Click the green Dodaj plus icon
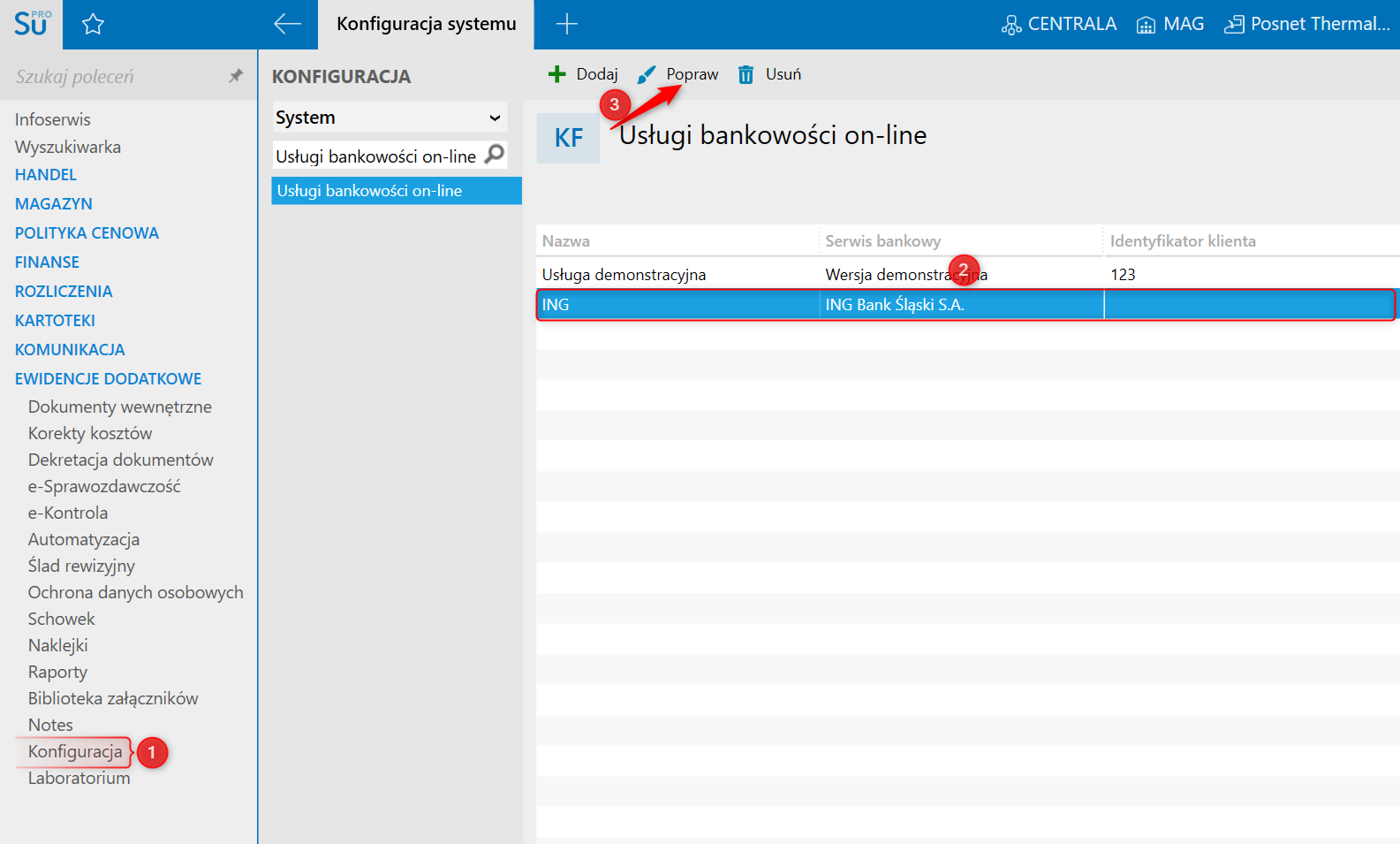Image resolution: width=1400 pixels, height=844 pixels. (x=556, y=74)
